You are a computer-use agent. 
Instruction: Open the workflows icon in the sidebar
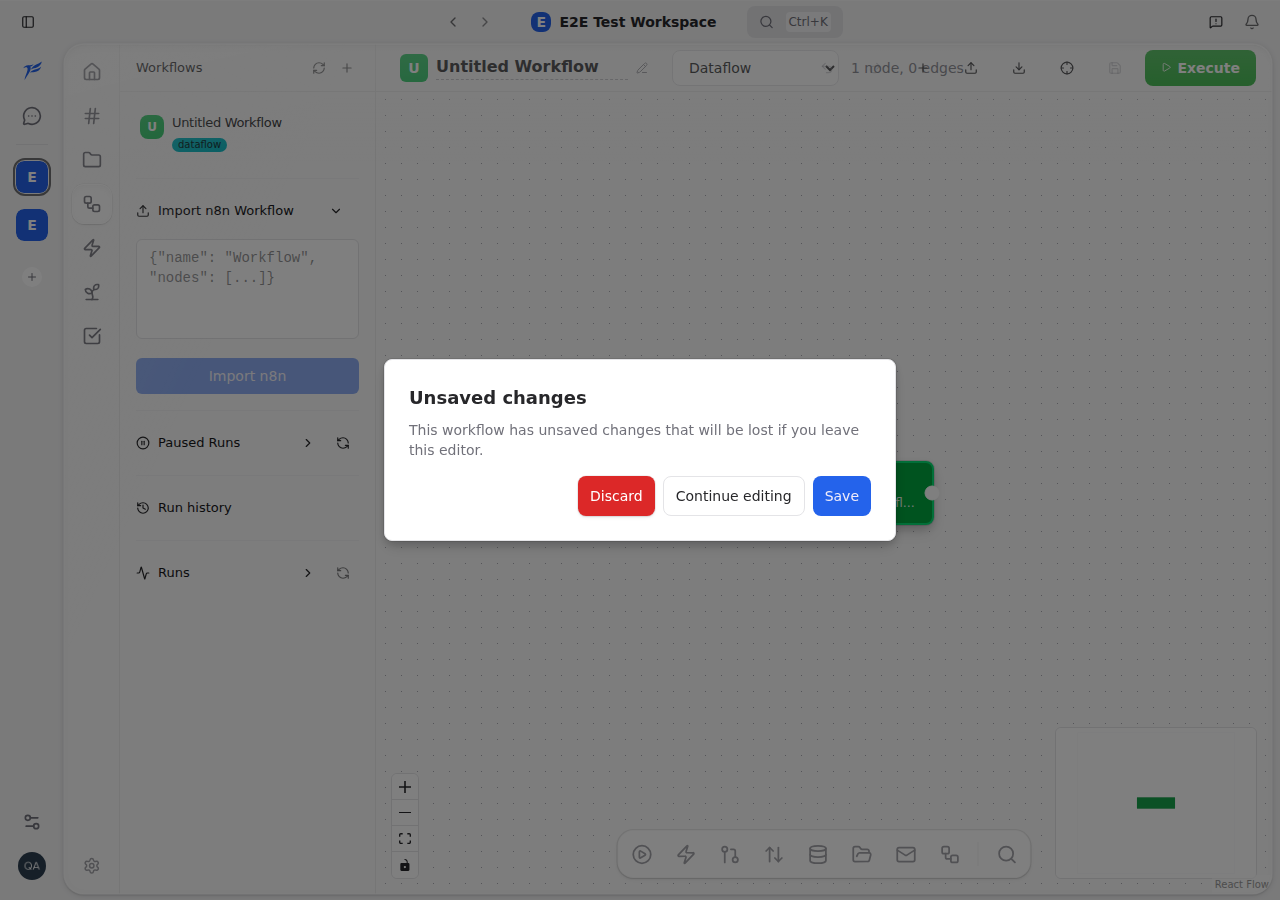pyautogui.click(x=92, y=204)
